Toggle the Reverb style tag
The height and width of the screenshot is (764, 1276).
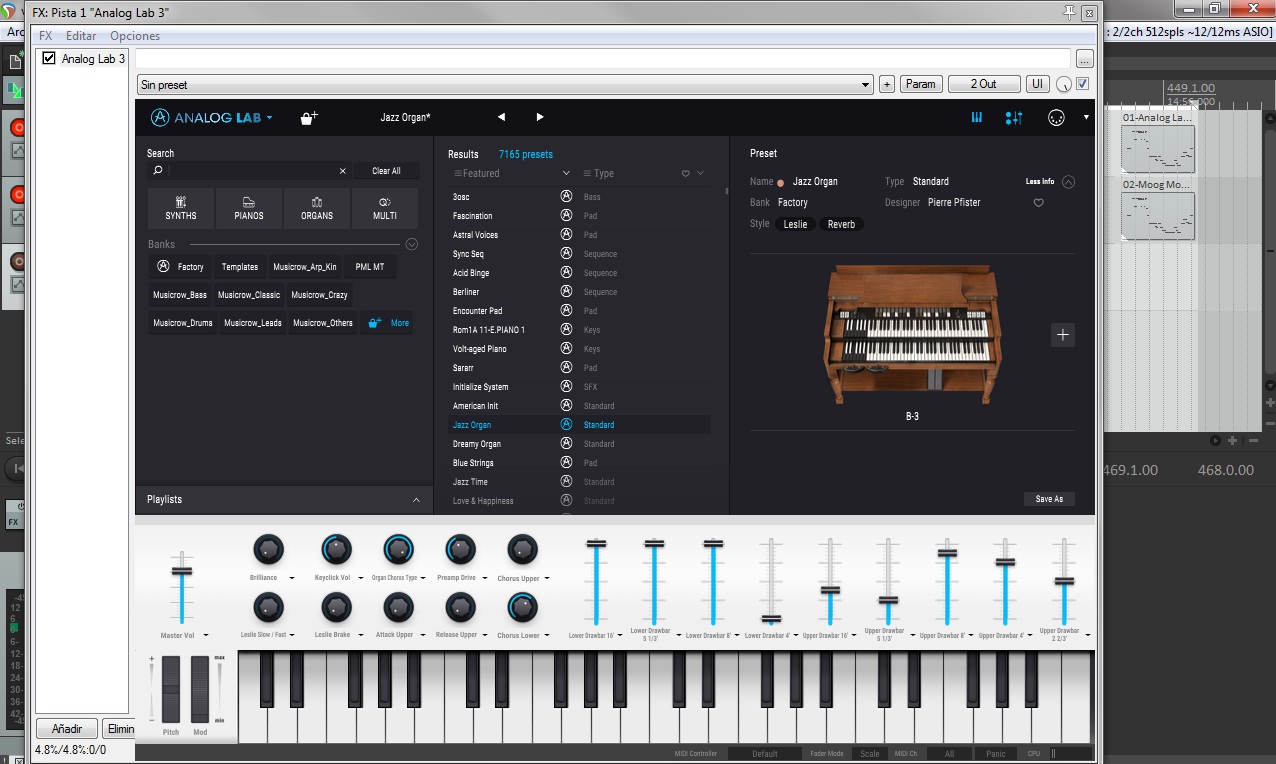tap(841, 224)
